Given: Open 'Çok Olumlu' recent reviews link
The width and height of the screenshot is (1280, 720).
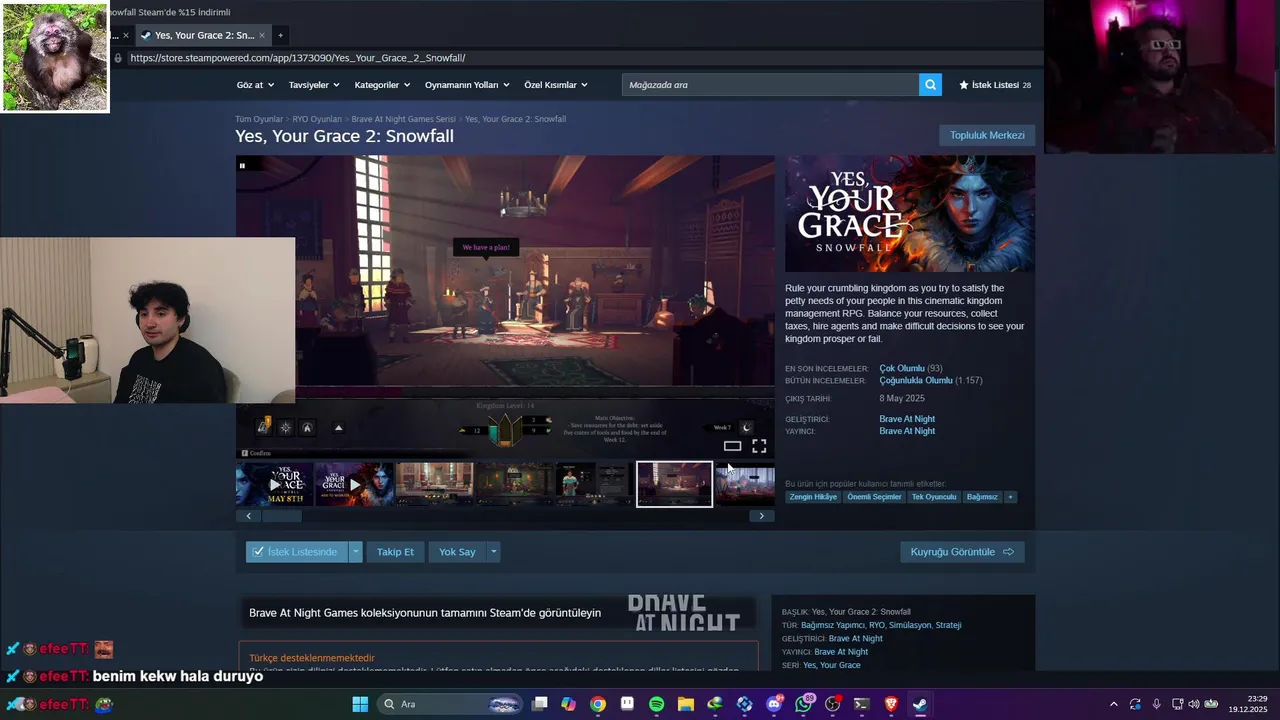Looking at the screenshot, I should (902, 369).
